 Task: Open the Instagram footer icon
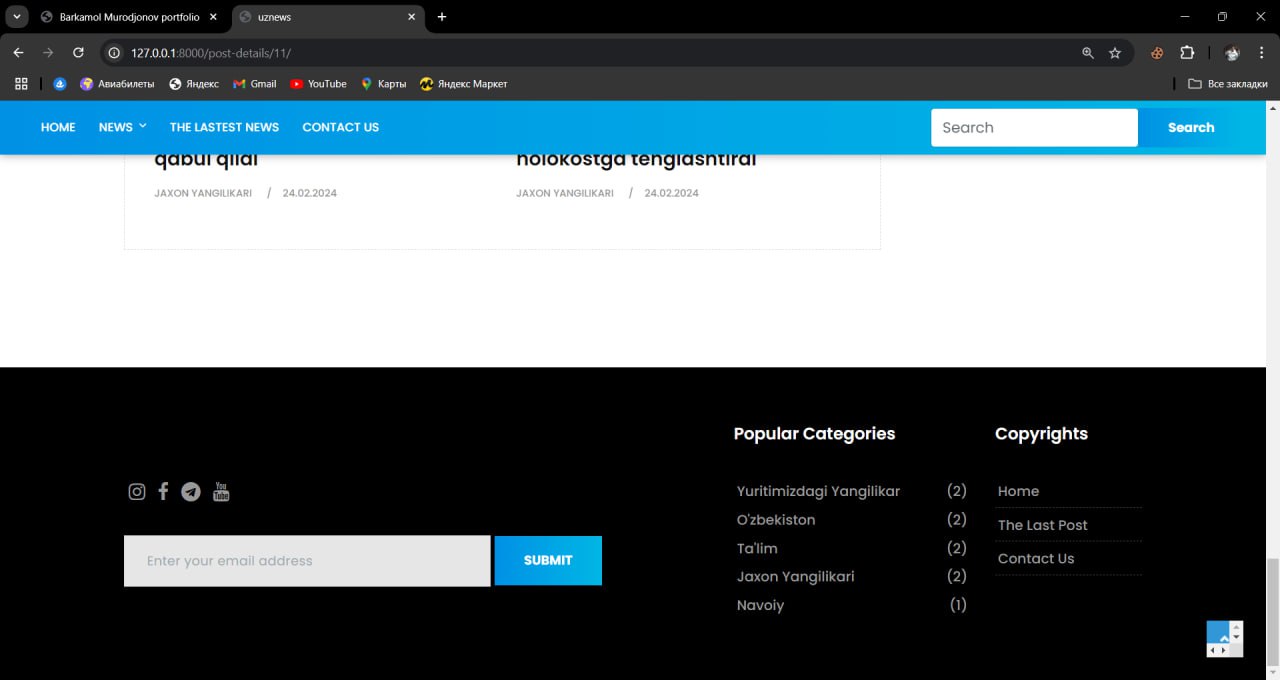point(137,492)
